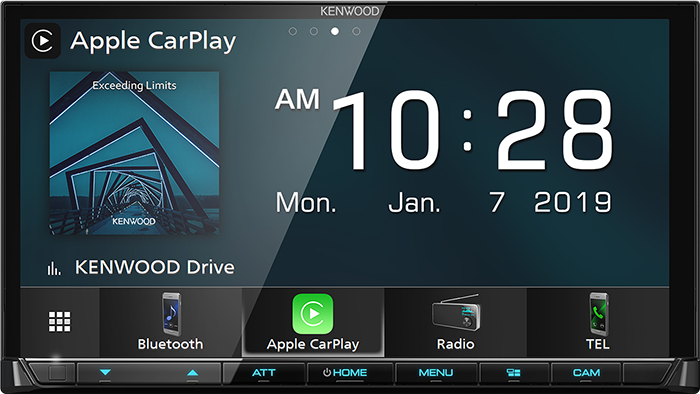Tap the CarPlay logo beside the title
Viewport: 700px width, 394px height.
click(42, 41)
